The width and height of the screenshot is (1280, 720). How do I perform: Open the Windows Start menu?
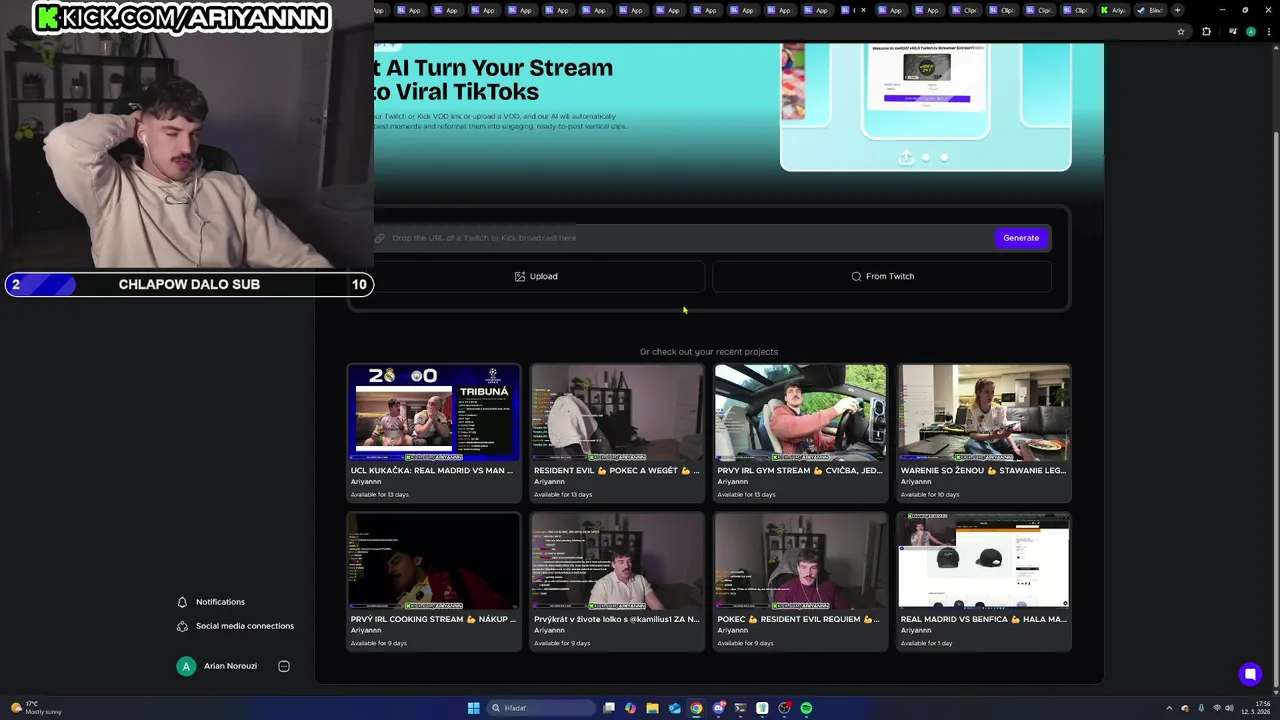pyautogui.click(x=473, y=708)
